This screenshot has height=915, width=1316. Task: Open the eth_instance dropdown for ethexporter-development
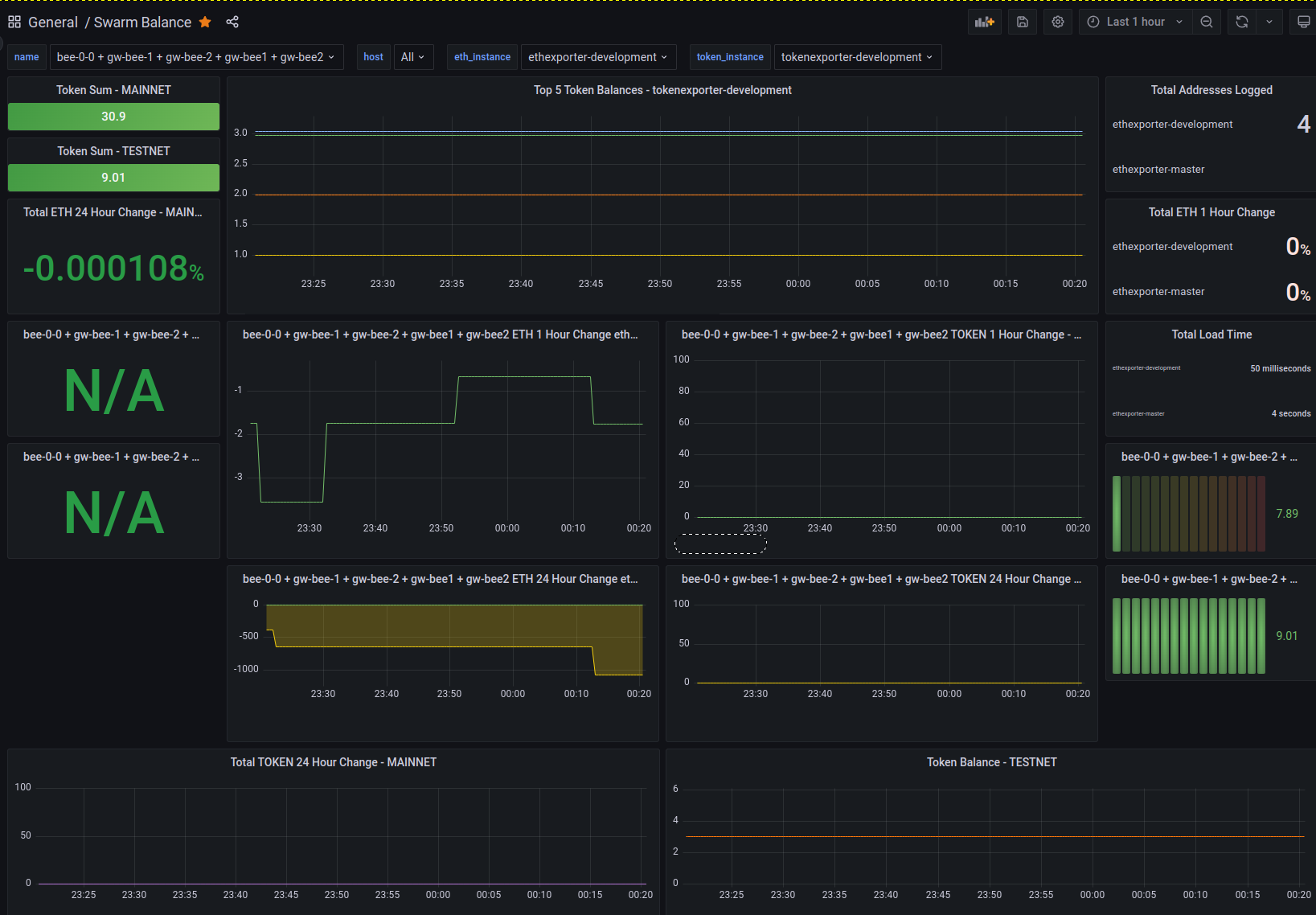(x=598, y=57)
